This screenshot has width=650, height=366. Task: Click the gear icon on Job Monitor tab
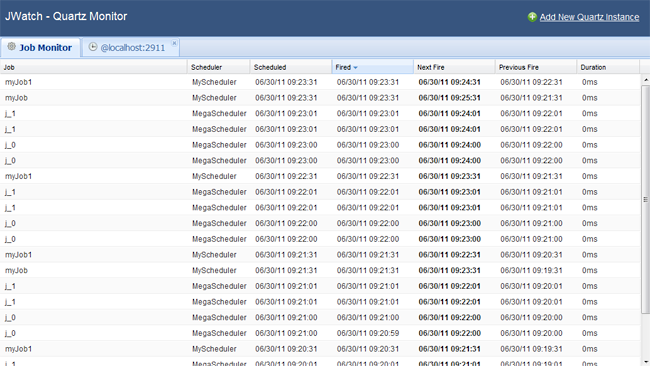pos(12,46)
